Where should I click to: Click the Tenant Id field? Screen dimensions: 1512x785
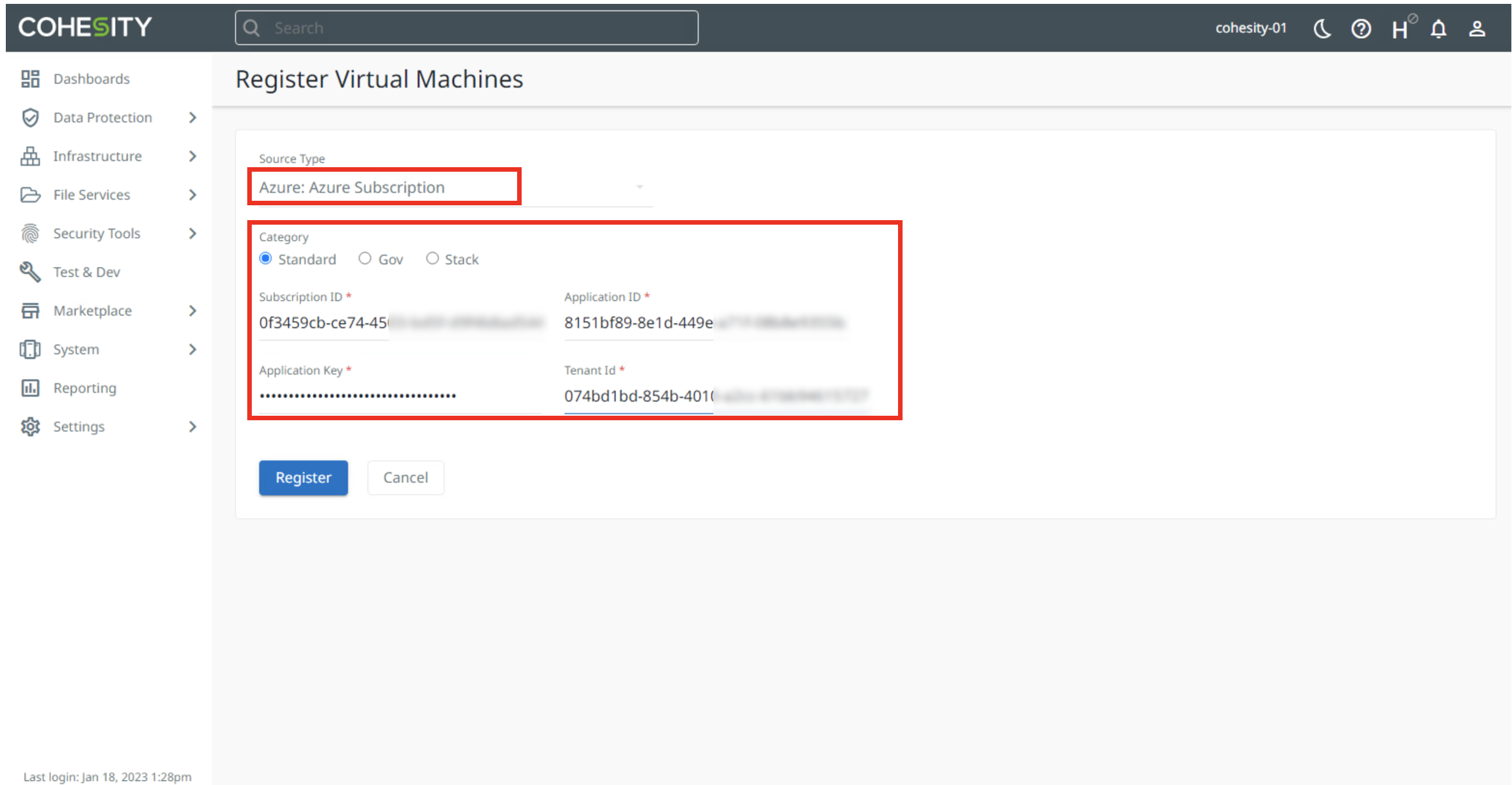coord(717,396)
